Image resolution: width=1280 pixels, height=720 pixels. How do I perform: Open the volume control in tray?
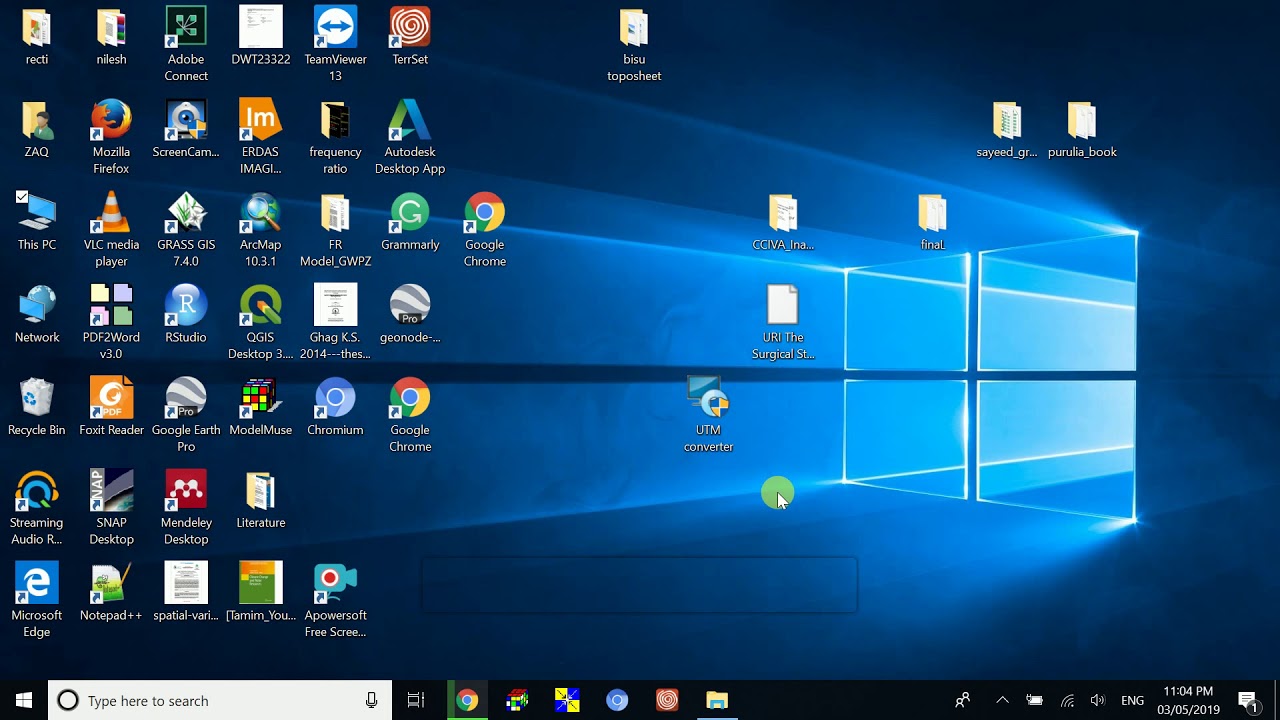(1098, 700)
